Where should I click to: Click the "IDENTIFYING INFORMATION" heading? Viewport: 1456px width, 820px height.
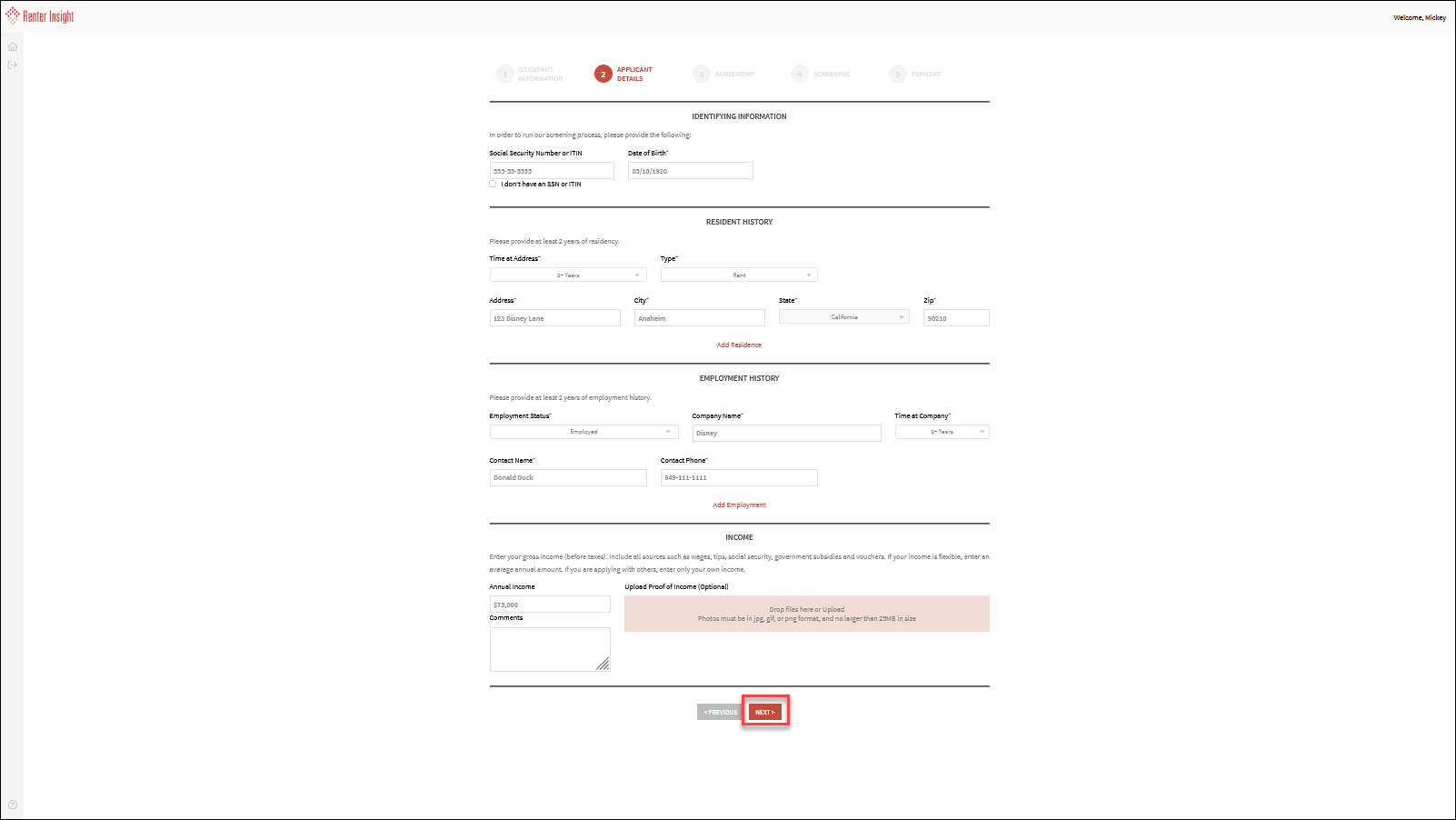pyautogui.click(x=739, y=116)
